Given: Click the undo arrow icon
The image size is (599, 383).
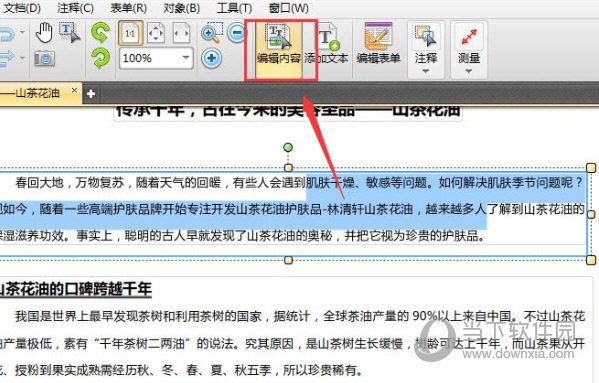Looking at the screenshot, I should pyautogui.click(x=7, y=34).
